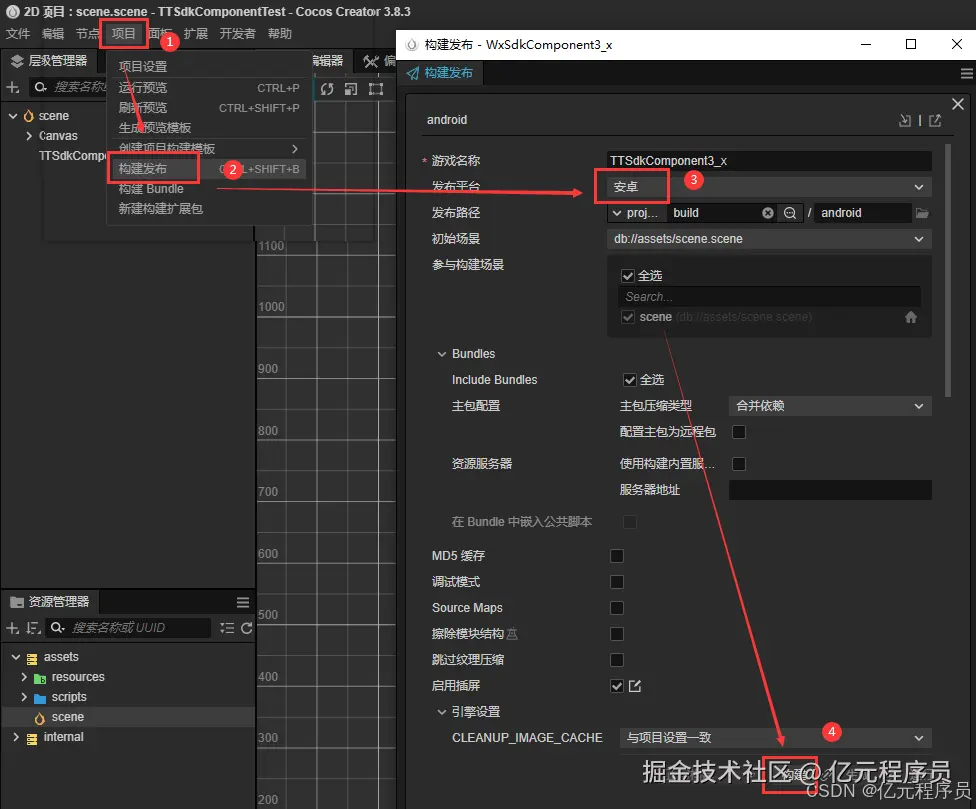976x809 pixels.
Task: Collapse the scene node in hierarchy
Action: [x=12, y=116]
